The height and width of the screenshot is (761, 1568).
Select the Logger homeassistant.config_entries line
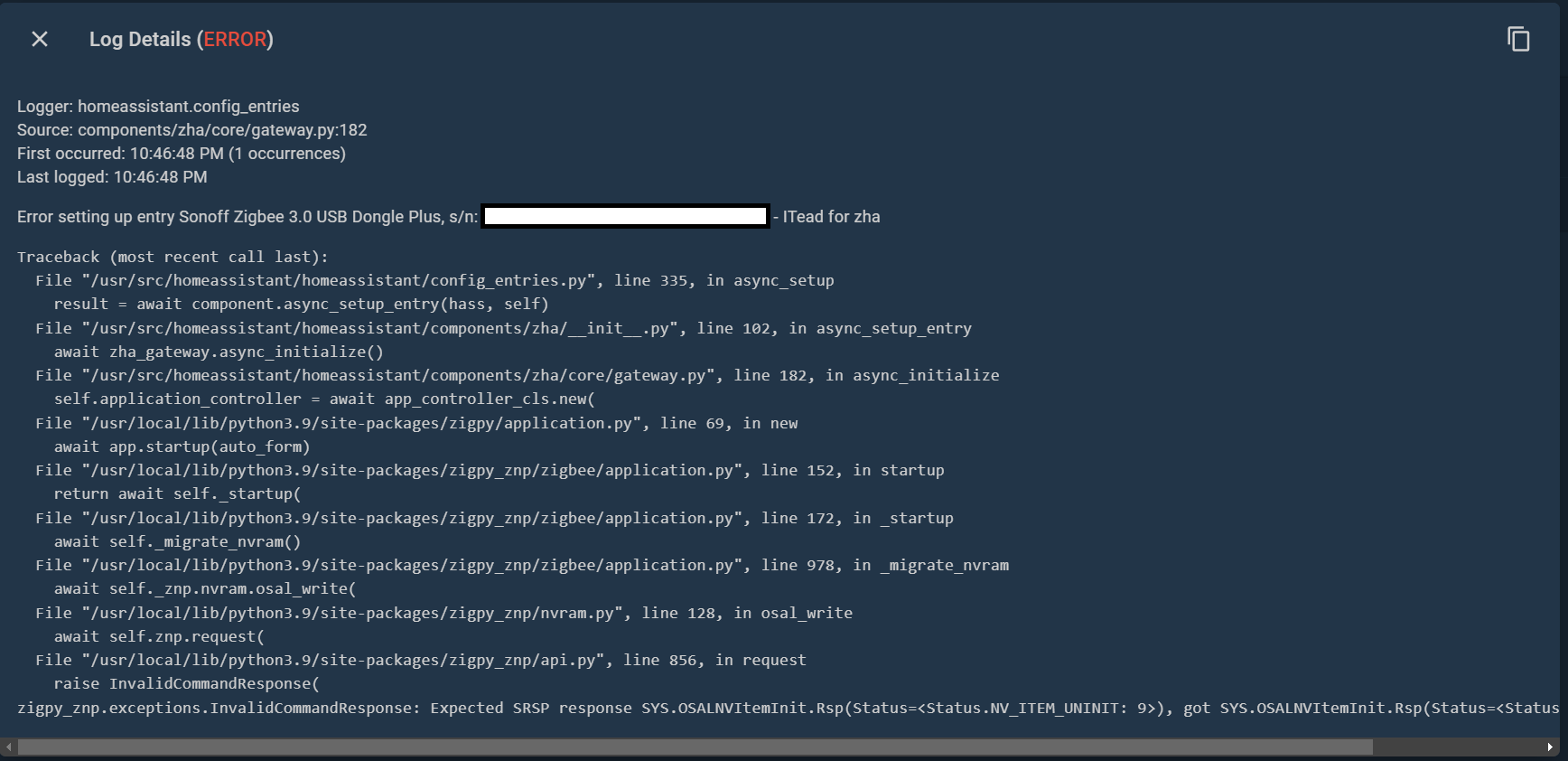point(157,106)
